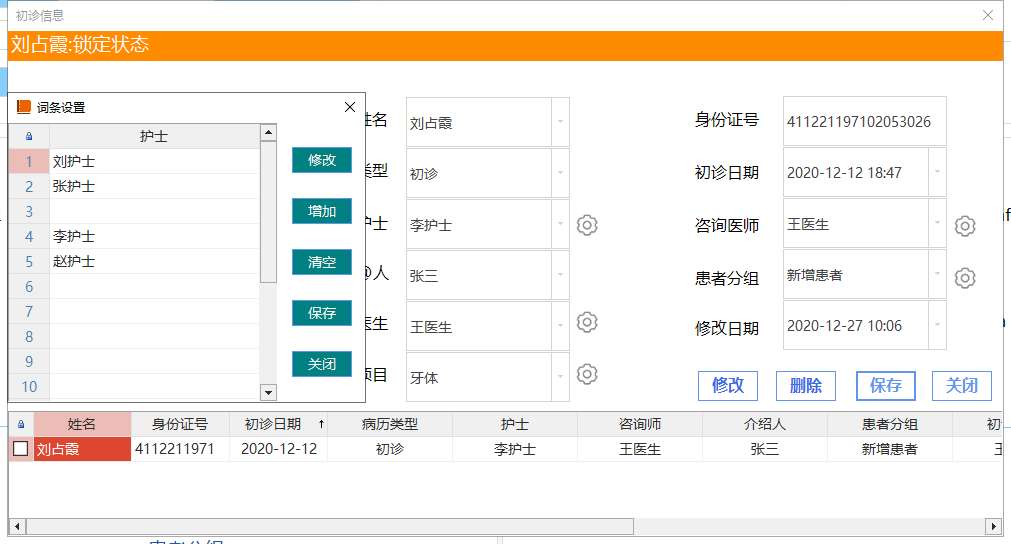
Task: Click the blue 删除 button
Action: 806,385
